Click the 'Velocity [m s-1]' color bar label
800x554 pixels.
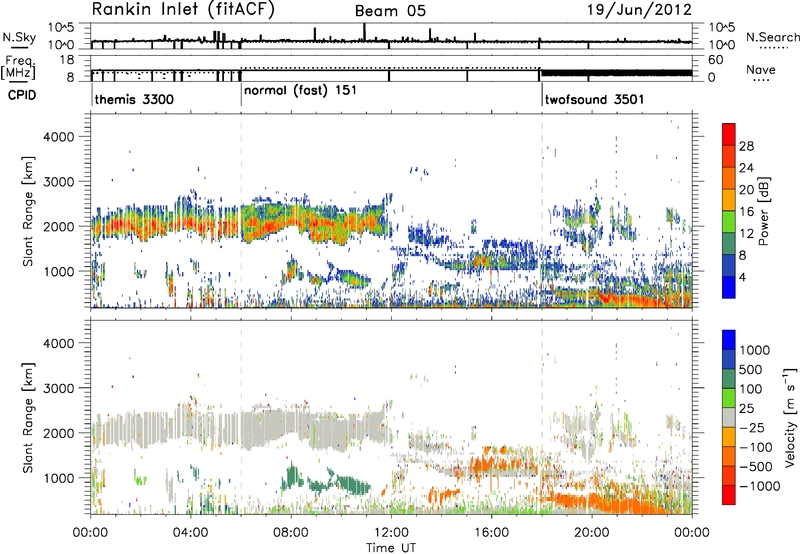pyautogui.click(x=790, y=417)
